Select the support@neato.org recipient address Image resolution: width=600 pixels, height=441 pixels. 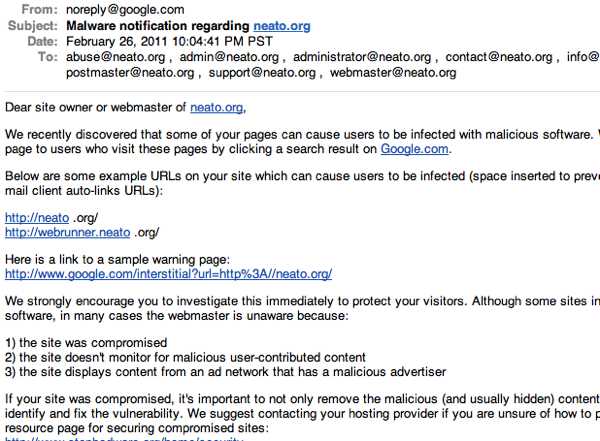click(262, 73)
